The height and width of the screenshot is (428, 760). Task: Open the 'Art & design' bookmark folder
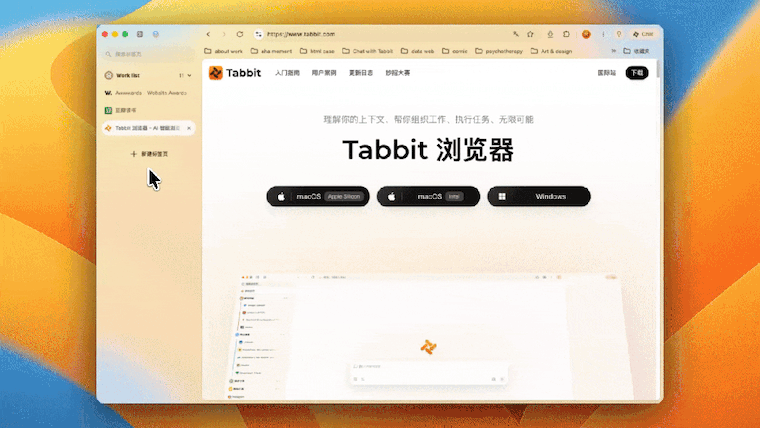[552, 51]
